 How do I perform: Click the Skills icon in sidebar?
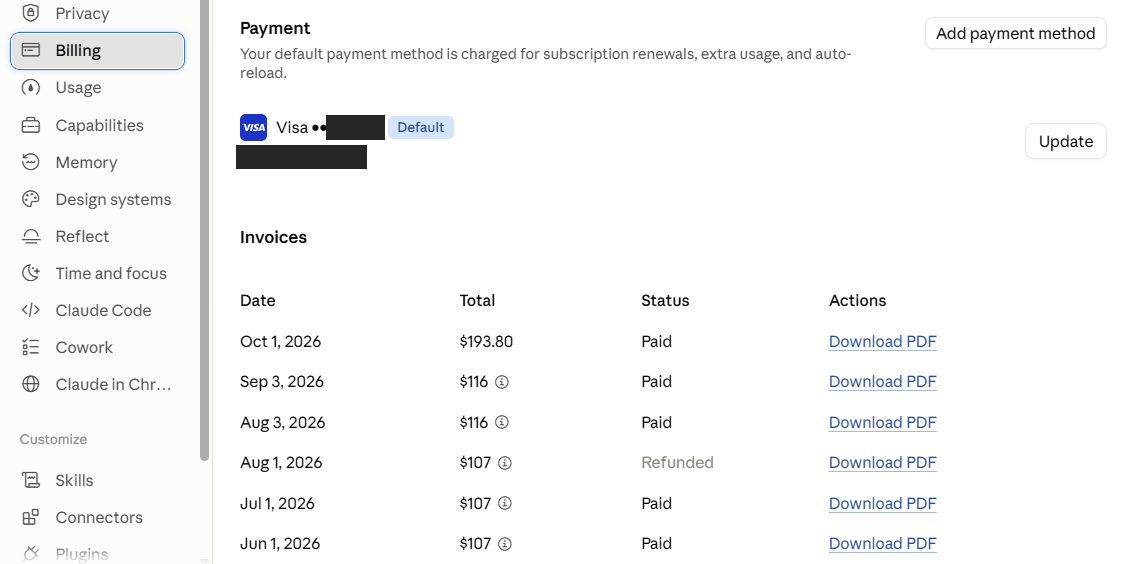pyautogui.click(x=30, y=480)
